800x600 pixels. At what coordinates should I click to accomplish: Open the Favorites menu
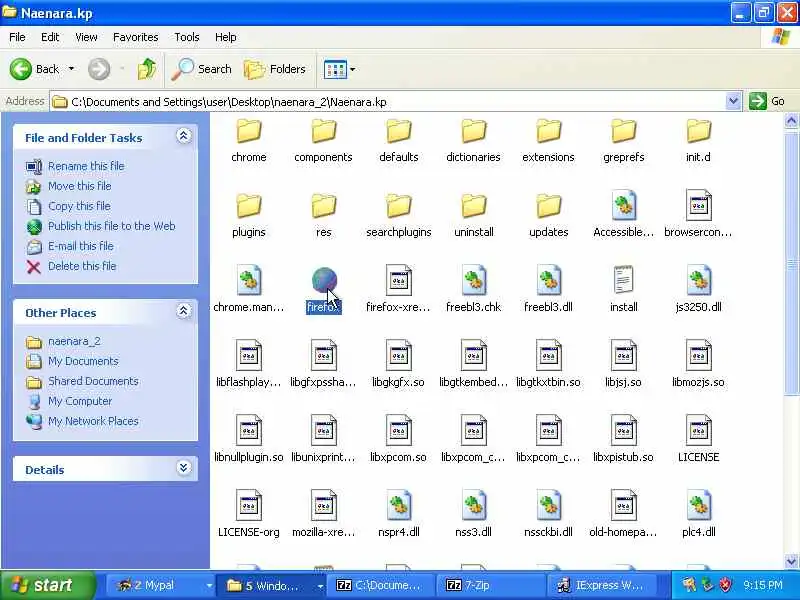coord(136,37)
